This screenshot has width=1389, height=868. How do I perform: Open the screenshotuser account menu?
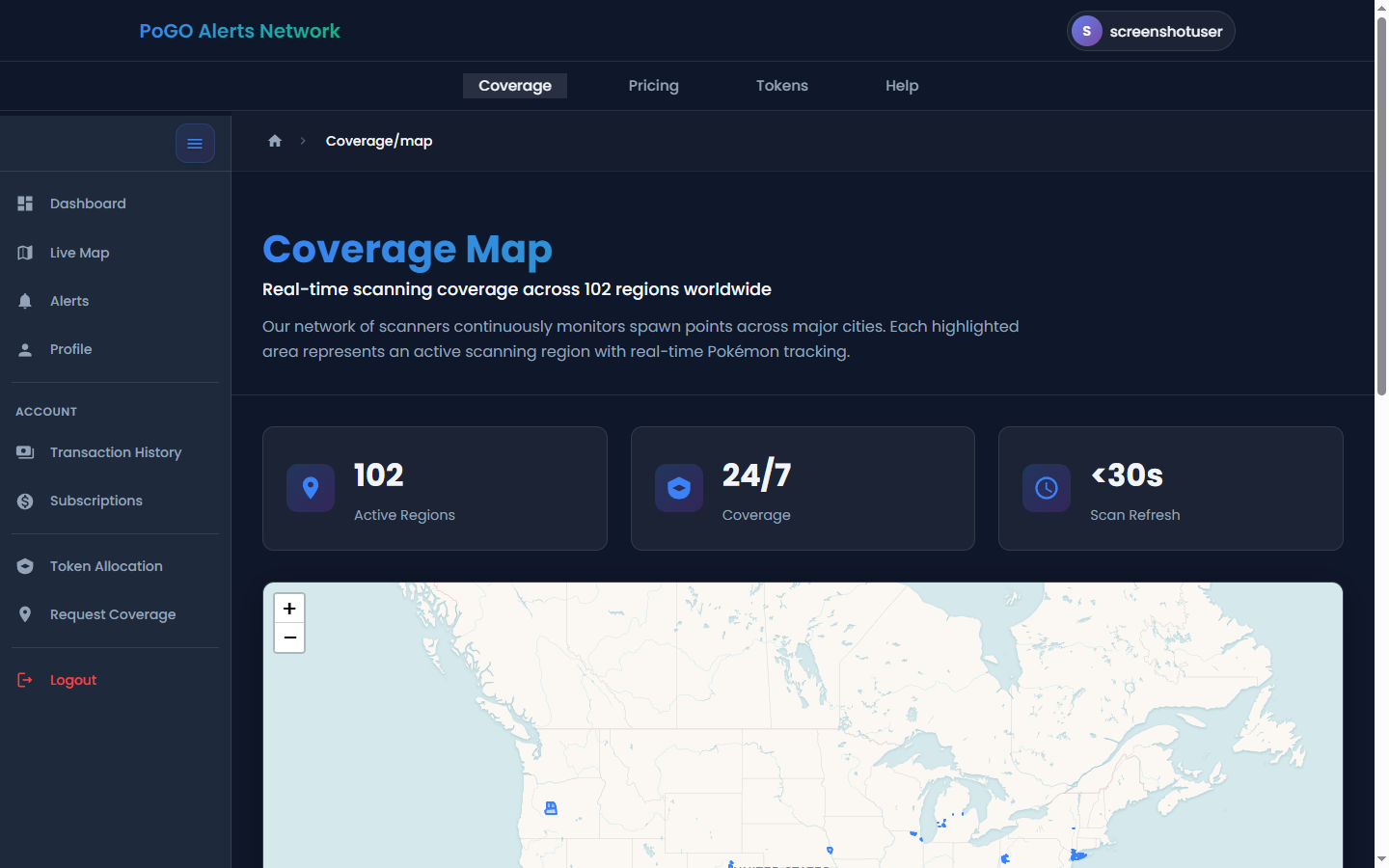point(1151,31)
